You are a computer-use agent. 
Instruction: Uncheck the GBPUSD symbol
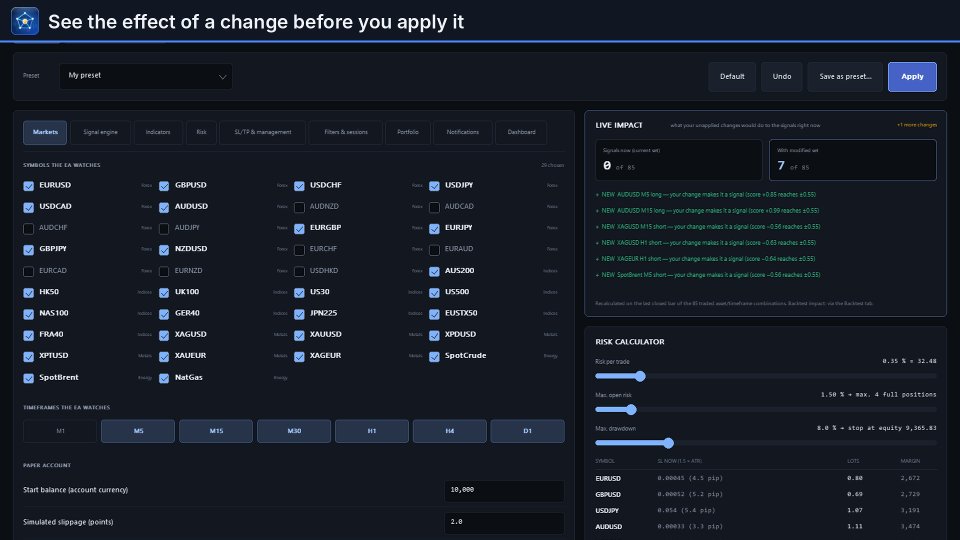[164, 186]
